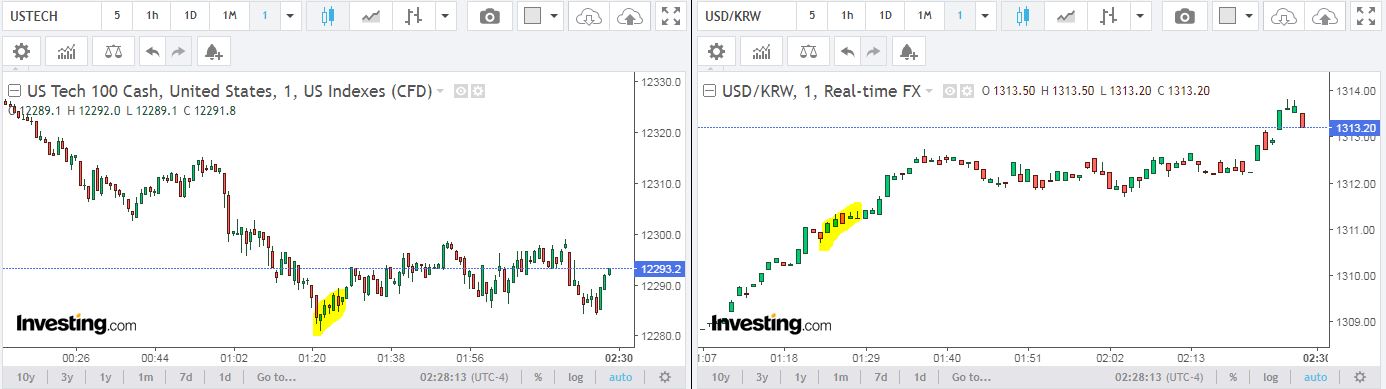Select 1h interval in USTECH panel

pyautogui.click(x=151, y=16)
